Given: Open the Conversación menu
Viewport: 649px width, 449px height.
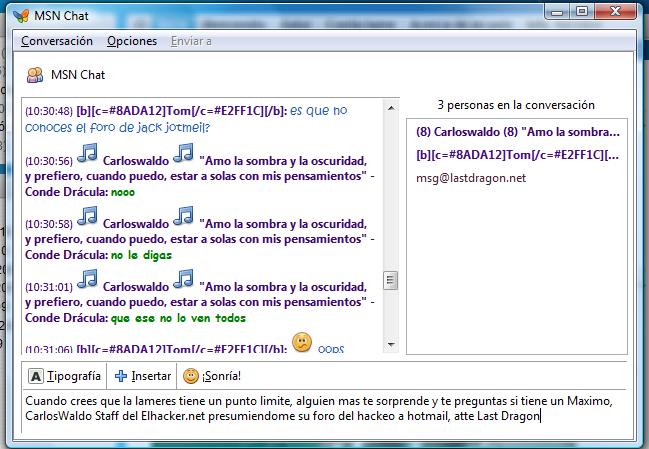Looking at the screenshot, I should 57,41.
